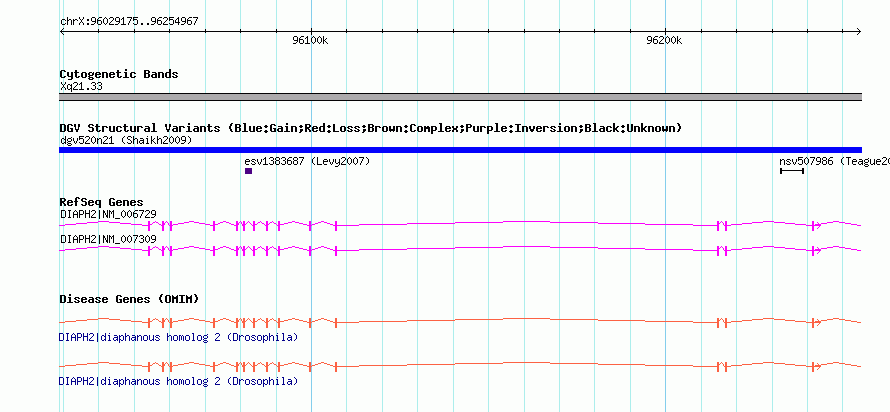
Task: Select the RefSeq Genes track title
Action: point(102,202)
